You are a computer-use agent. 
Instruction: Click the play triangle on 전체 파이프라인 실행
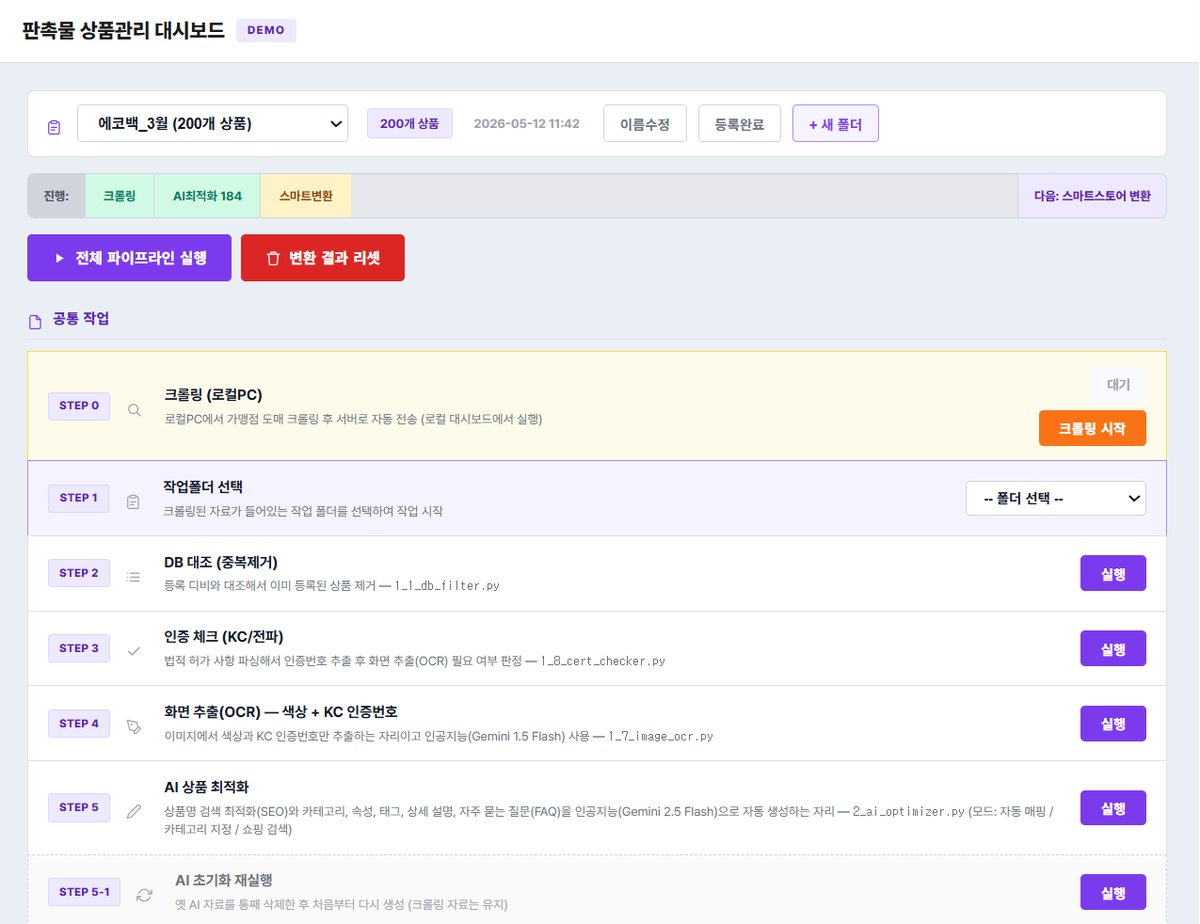click(60, 258)
